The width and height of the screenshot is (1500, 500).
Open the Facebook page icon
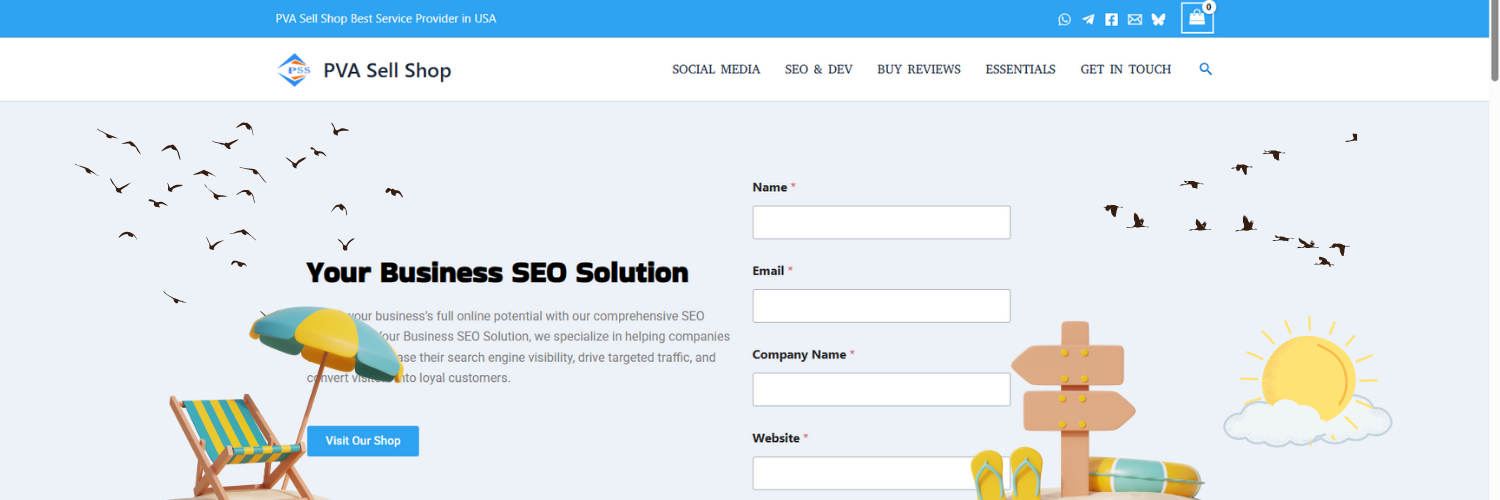(1111, 19)
